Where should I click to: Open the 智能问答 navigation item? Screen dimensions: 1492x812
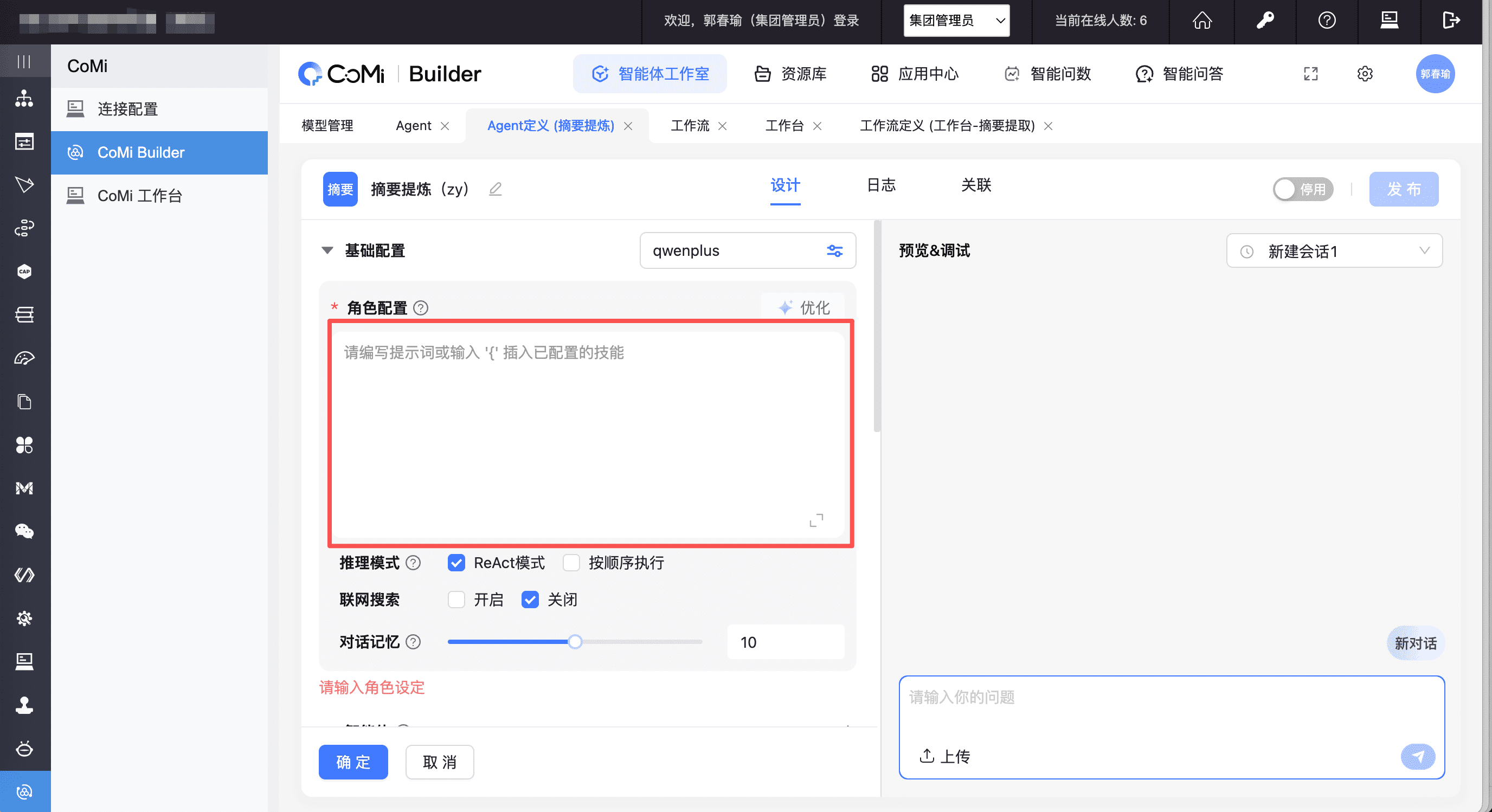1179,74
